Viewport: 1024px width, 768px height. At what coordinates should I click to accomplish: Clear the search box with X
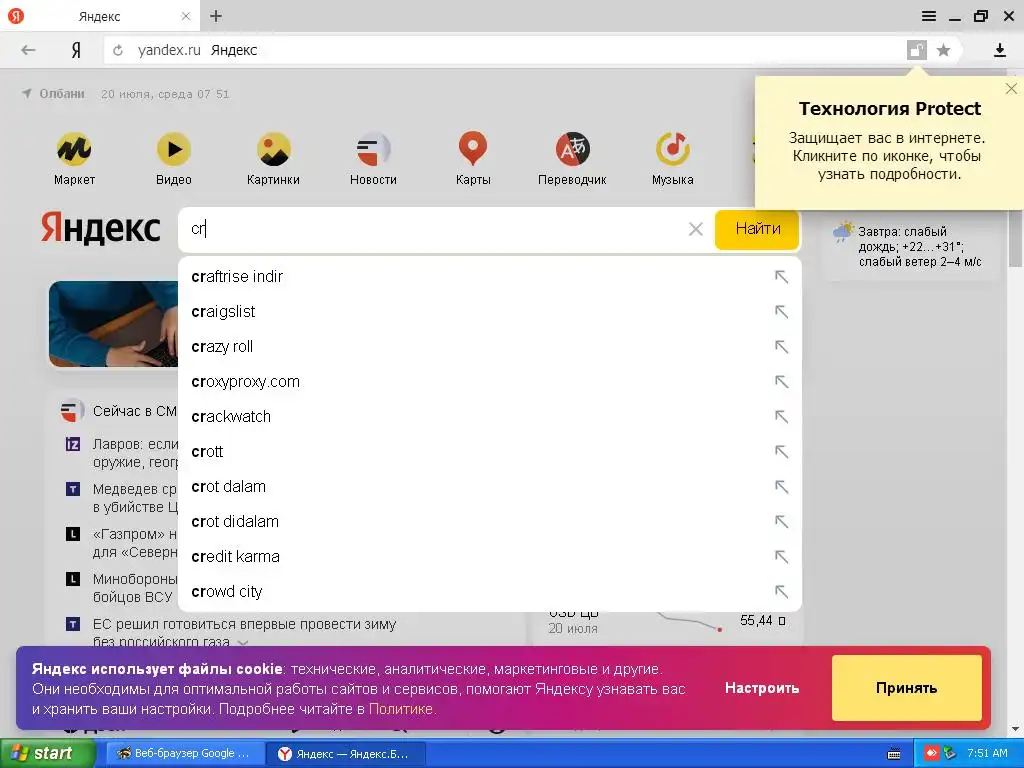696,229
